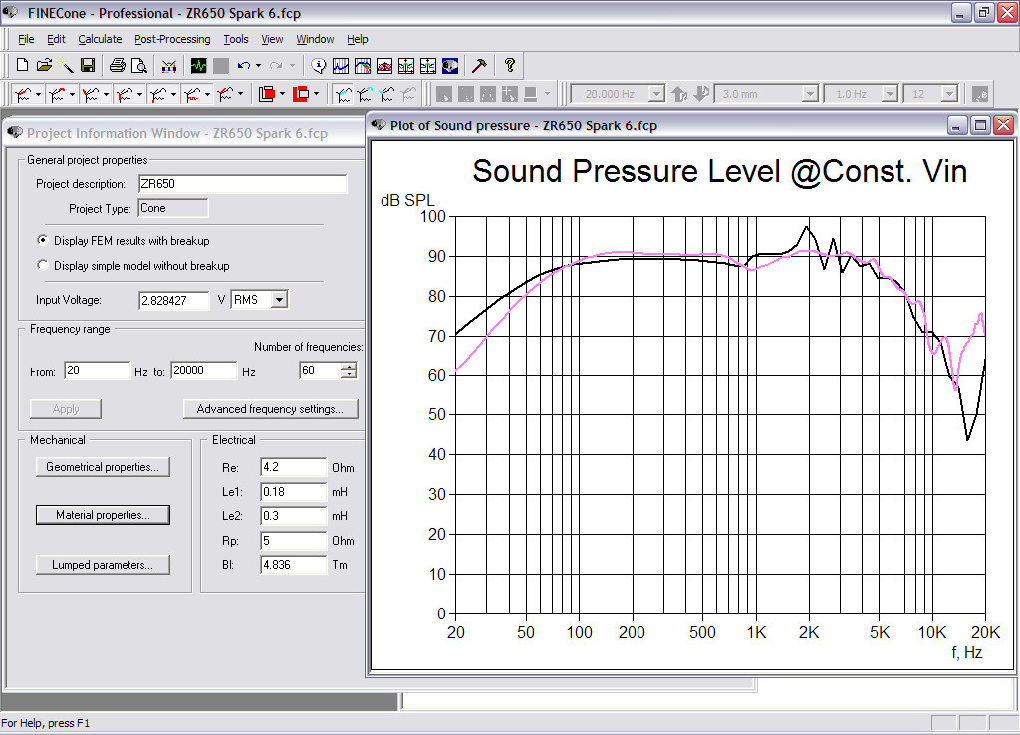Open the red directivity polar plot icon
This screenshot has height=735, width=1020.
point(384,65)
